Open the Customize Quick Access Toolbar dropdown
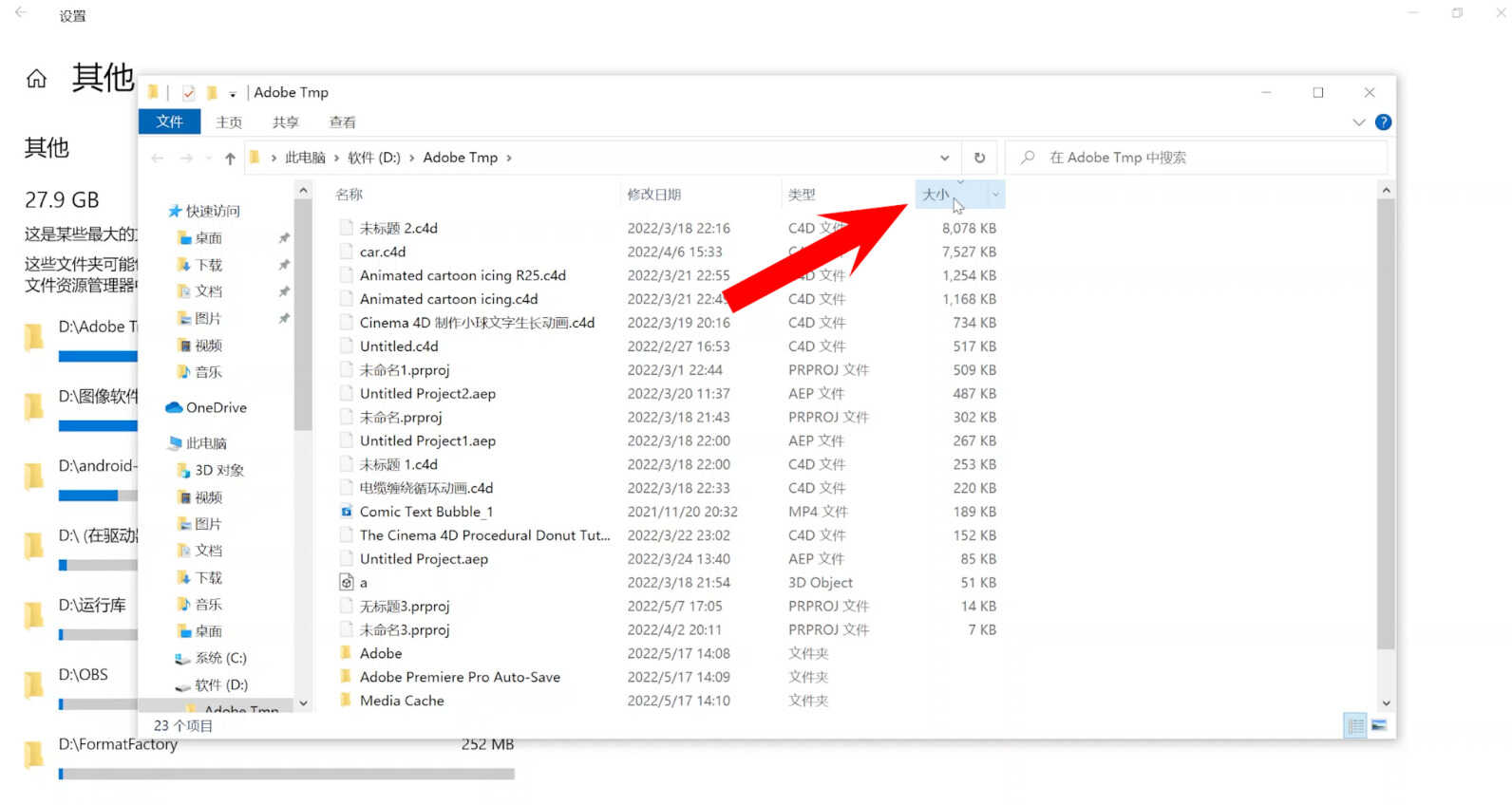The height and width of the screenshot is (805, 1512). coord(233,94)
